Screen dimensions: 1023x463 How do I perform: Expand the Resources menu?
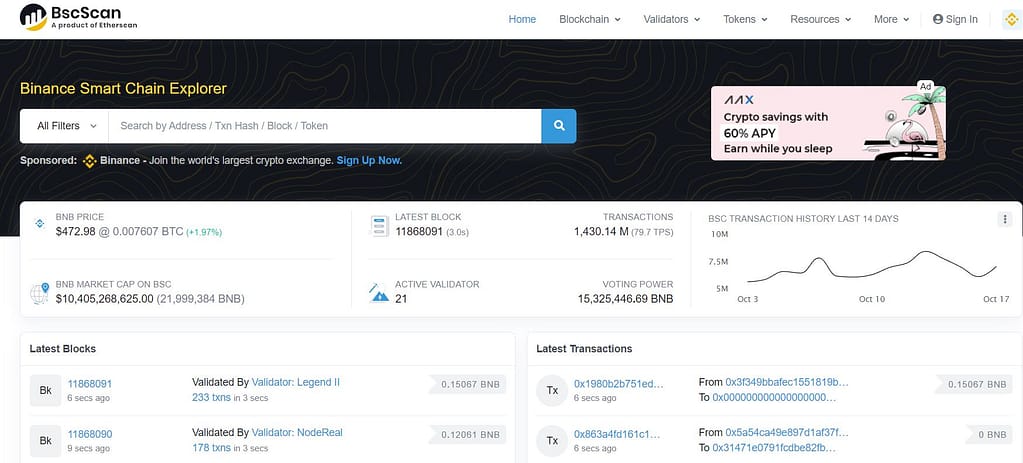coord(821,20)
